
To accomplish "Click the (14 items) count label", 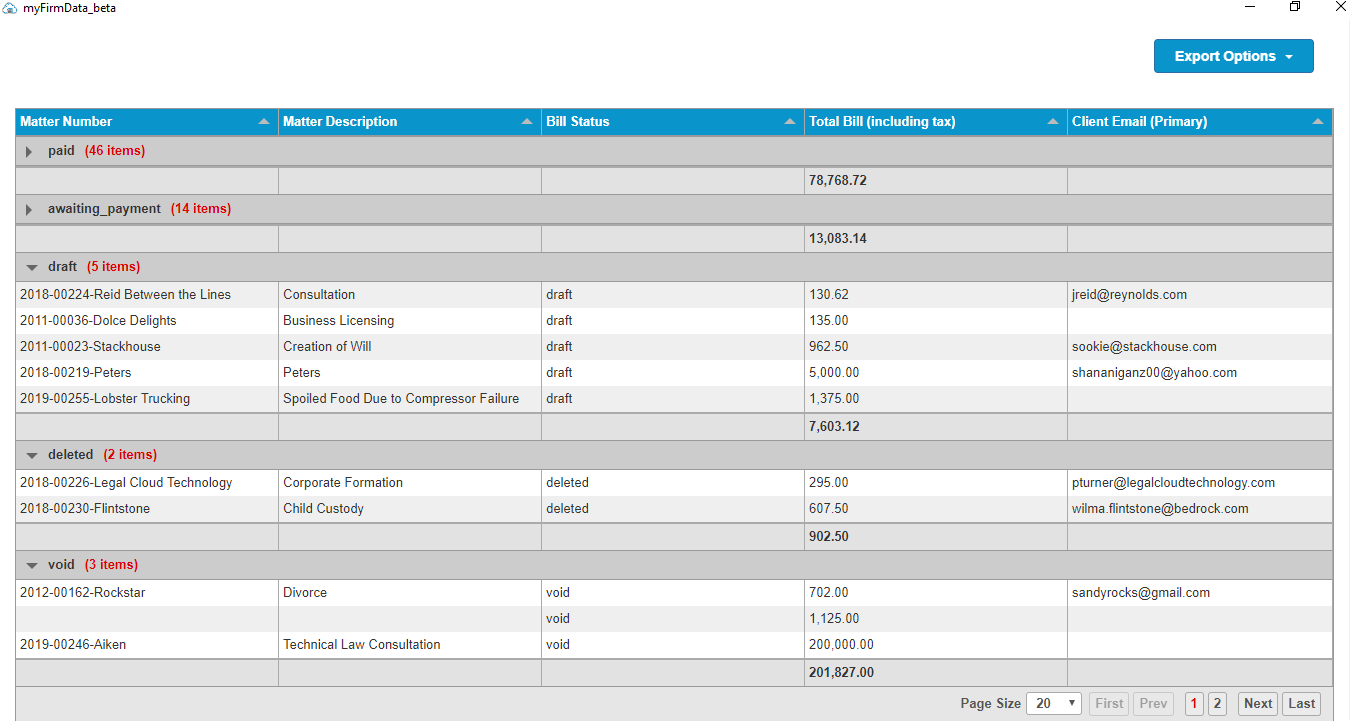I will 201,209.
